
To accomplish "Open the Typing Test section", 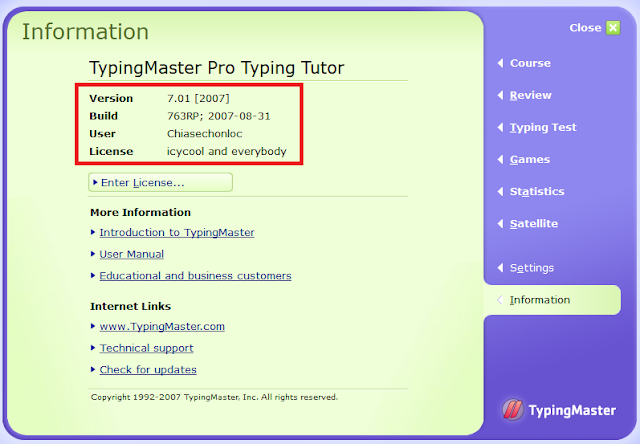I will (543, 127).
